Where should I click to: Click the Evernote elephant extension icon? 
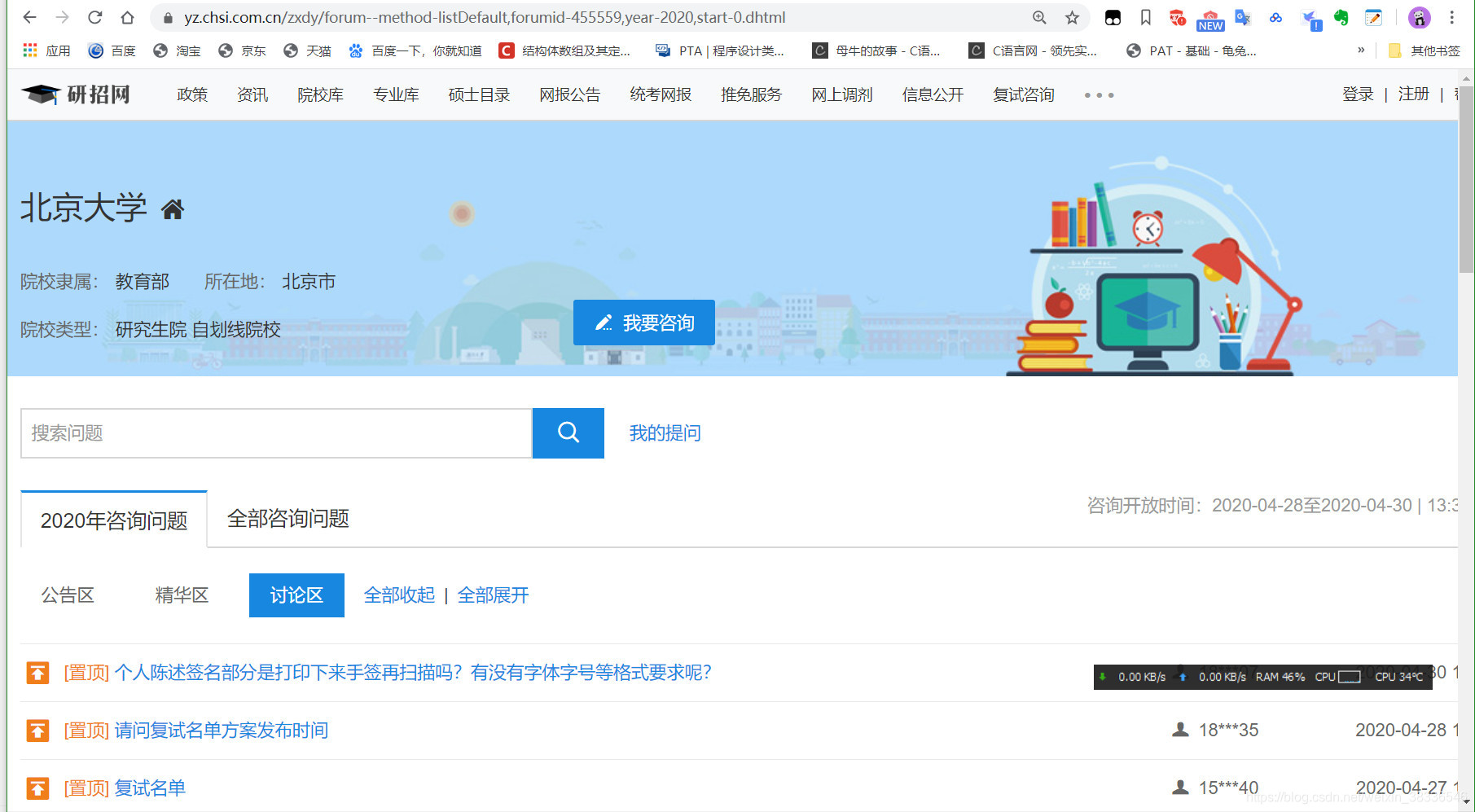tap(1341, 17)
